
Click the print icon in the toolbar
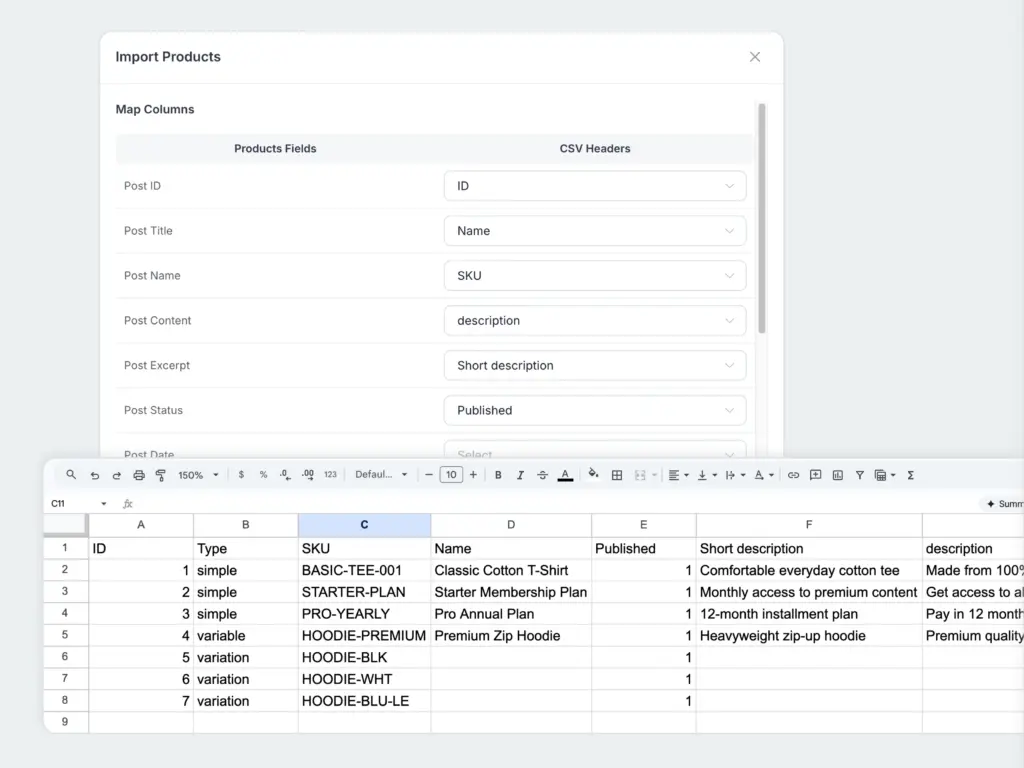coord(138,475)
